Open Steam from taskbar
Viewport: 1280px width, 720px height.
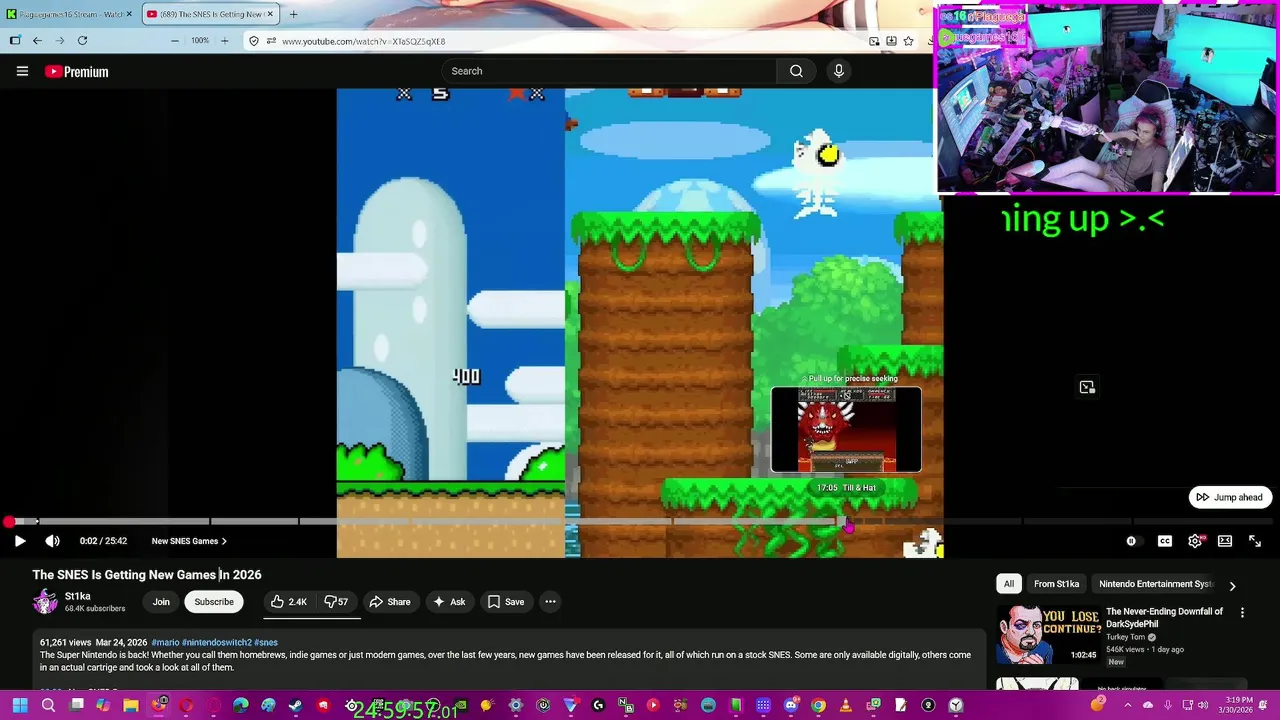[x=295, y=706]
